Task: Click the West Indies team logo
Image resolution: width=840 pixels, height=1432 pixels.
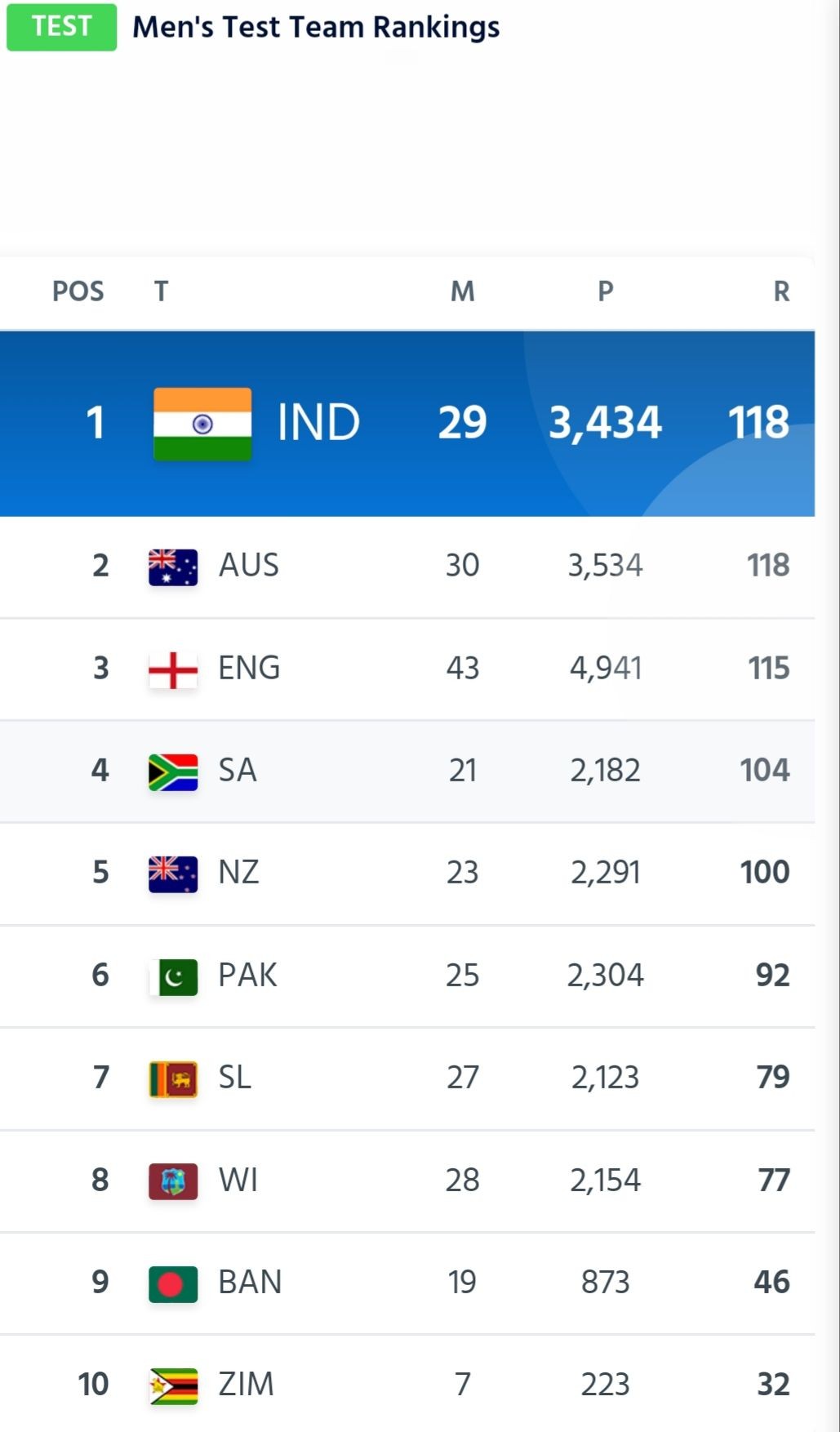Action: pos(173,1181)
